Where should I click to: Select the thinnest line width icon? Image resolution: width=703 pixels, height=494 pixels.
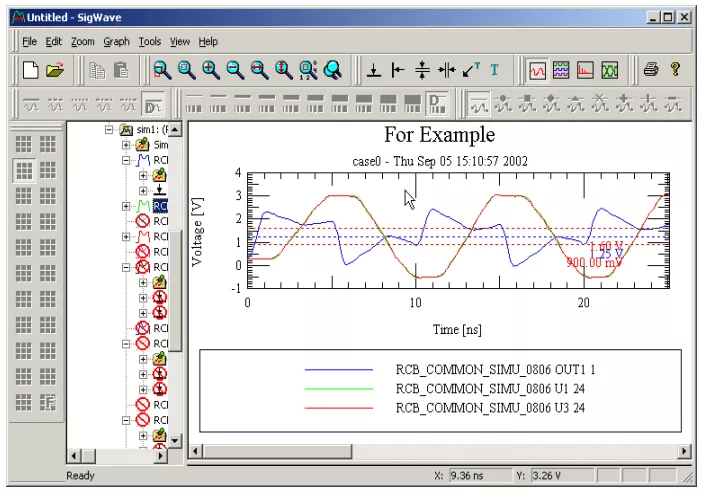(x=194, y=104)
